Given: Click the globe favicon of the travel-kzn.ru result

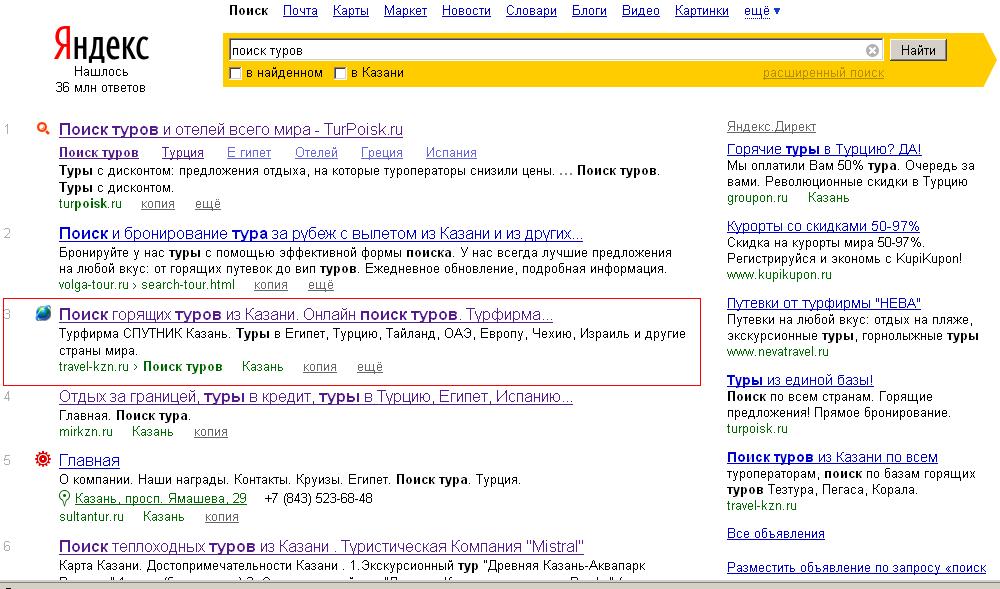Looking at the screenshot, I should 43,314.
